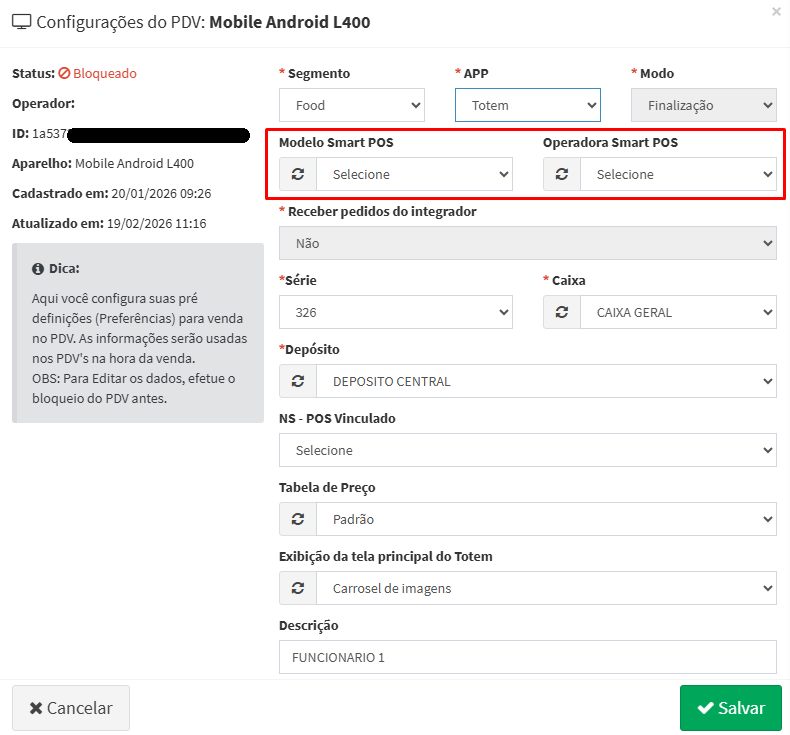Viewport: 790px width, 735px height.
Task: Reload the Depósito options
Action: coord(298,381)
